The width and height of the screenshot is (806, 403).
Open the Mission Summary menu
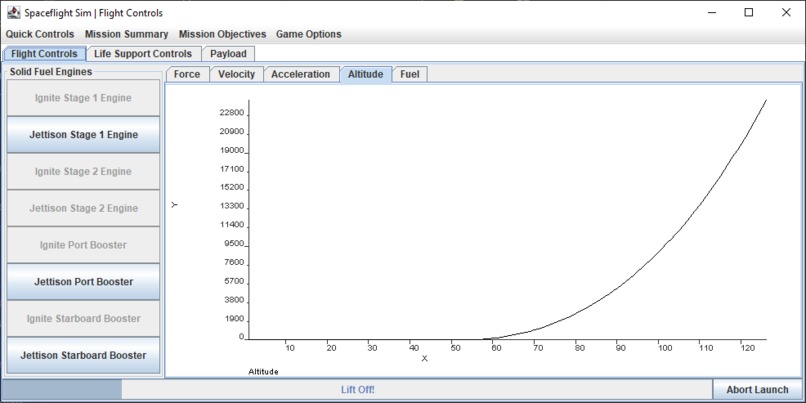[x=126, y=34]
